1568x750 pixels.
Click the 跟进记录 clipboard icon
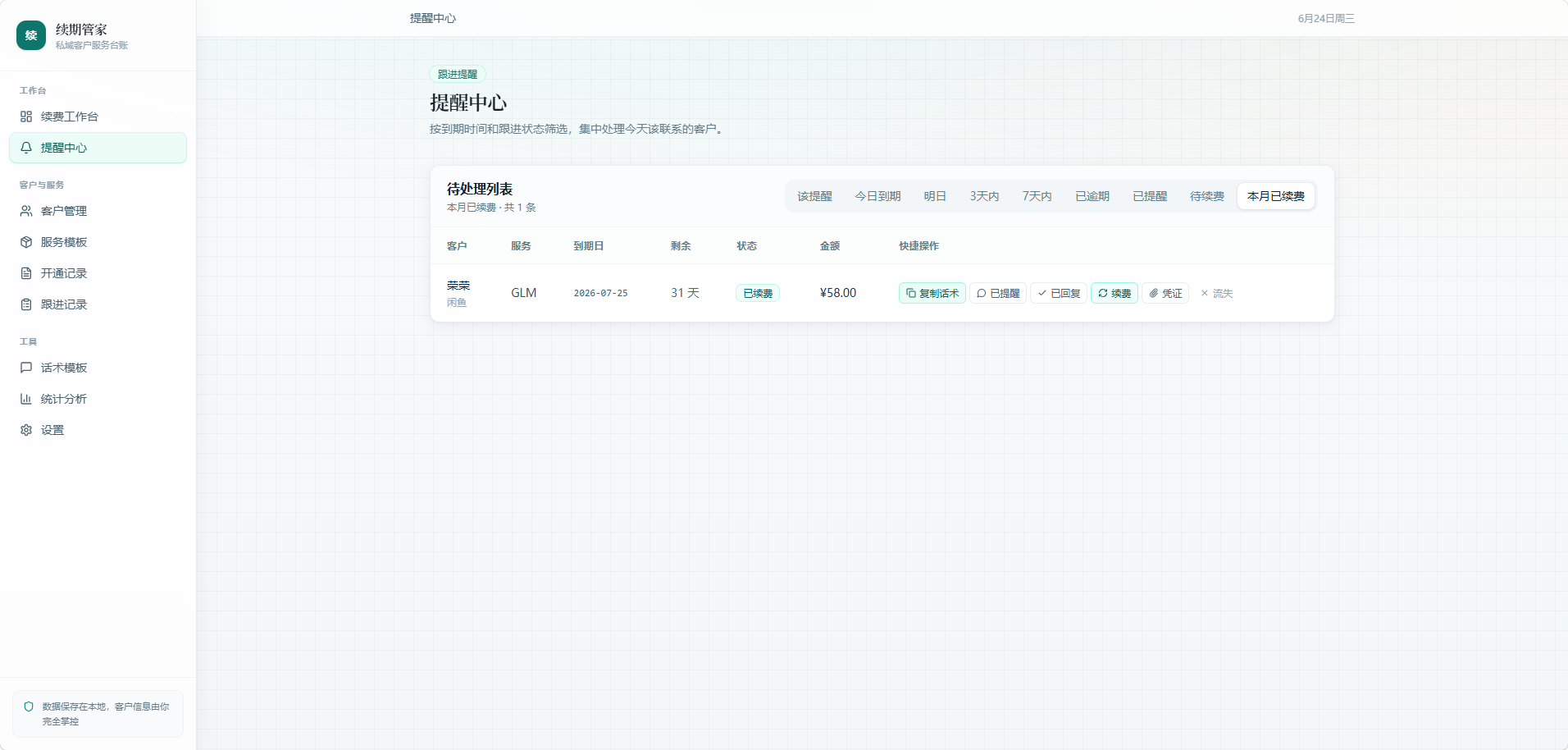pyautogui.click(x=26, y=304)
